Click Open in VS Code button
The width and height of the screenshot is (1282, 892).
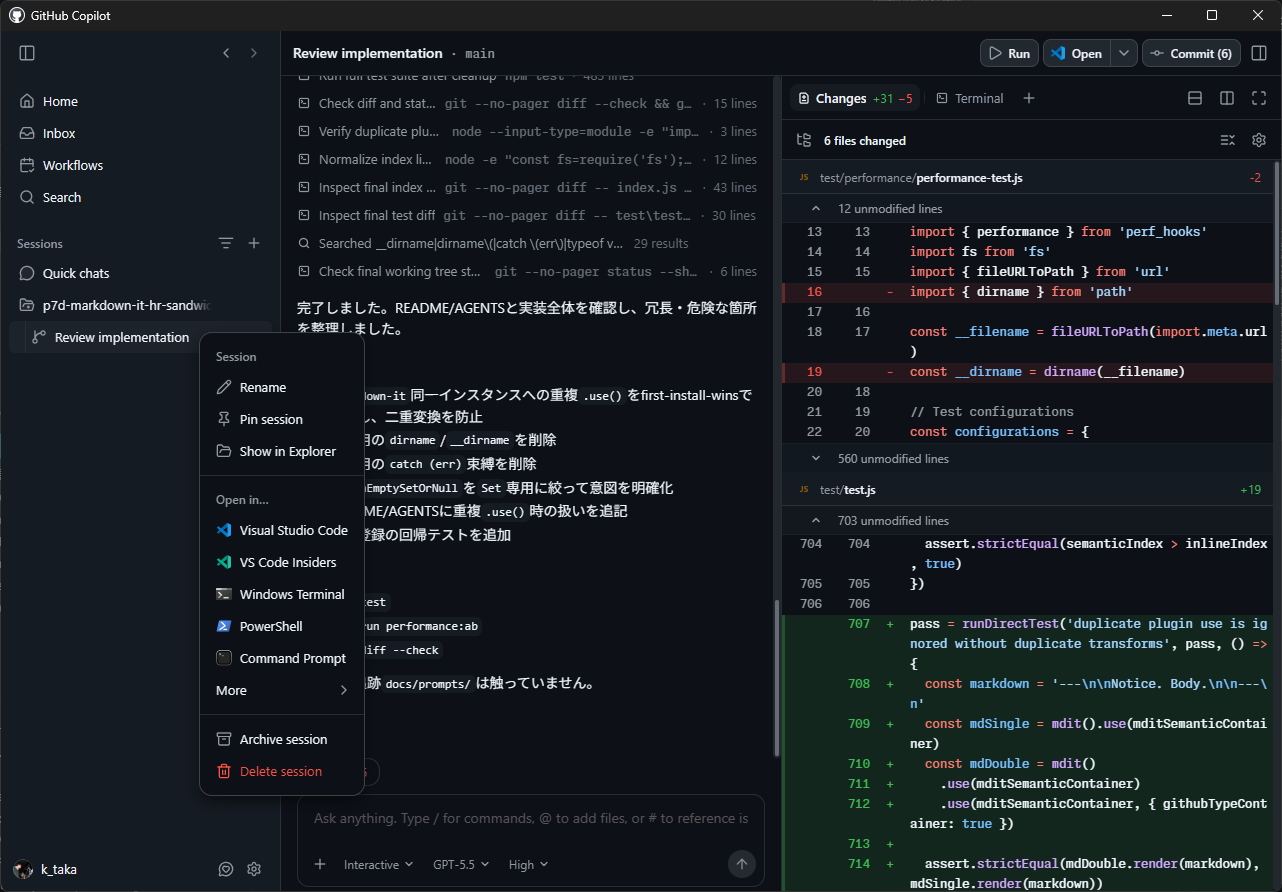tap(1077, 53)
